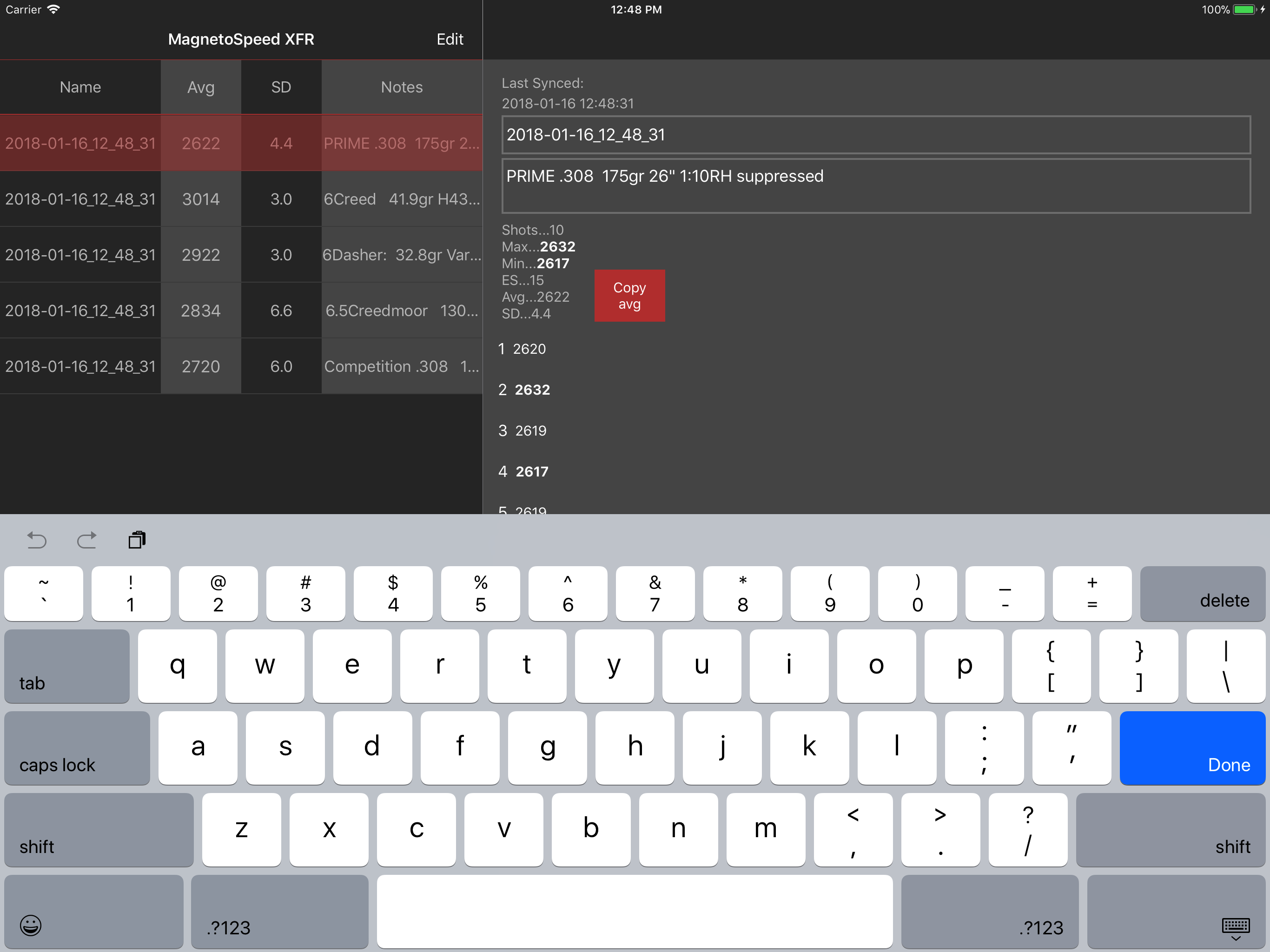This screenshot has width=1270, height=952.
Task: Select the 6.5Creedmoor 2834 row
Action: 241,311
